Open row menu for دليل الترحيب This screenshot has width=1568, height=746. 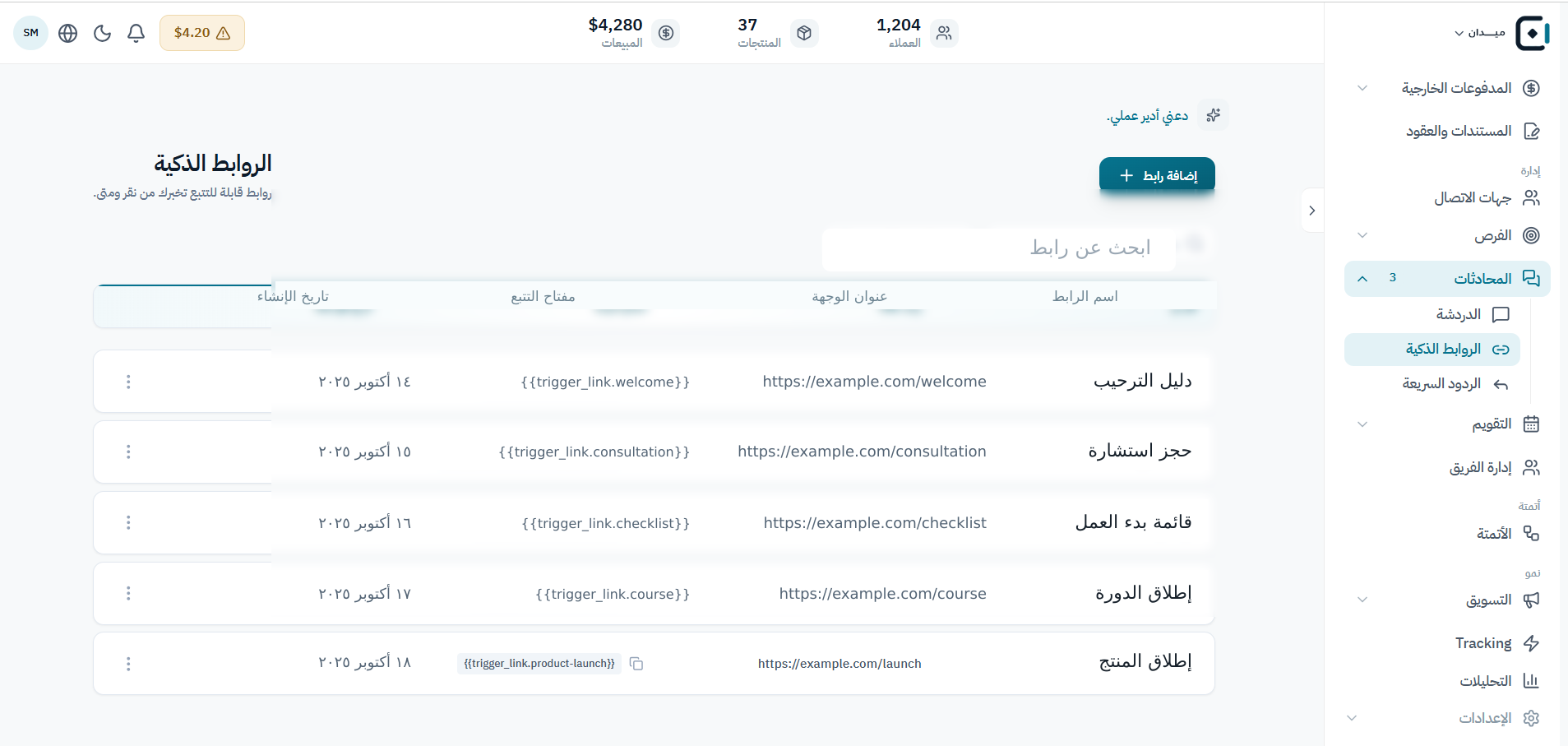[128, 382]
